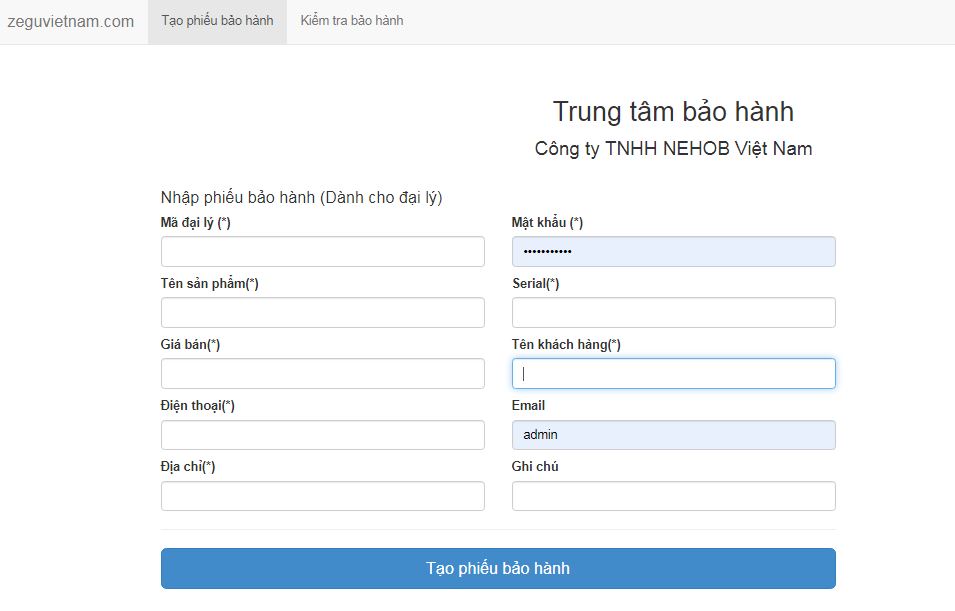This screenshot has height=611, width=955.
Task: Click the Ghi chú notes field
Action: (674, 496)
